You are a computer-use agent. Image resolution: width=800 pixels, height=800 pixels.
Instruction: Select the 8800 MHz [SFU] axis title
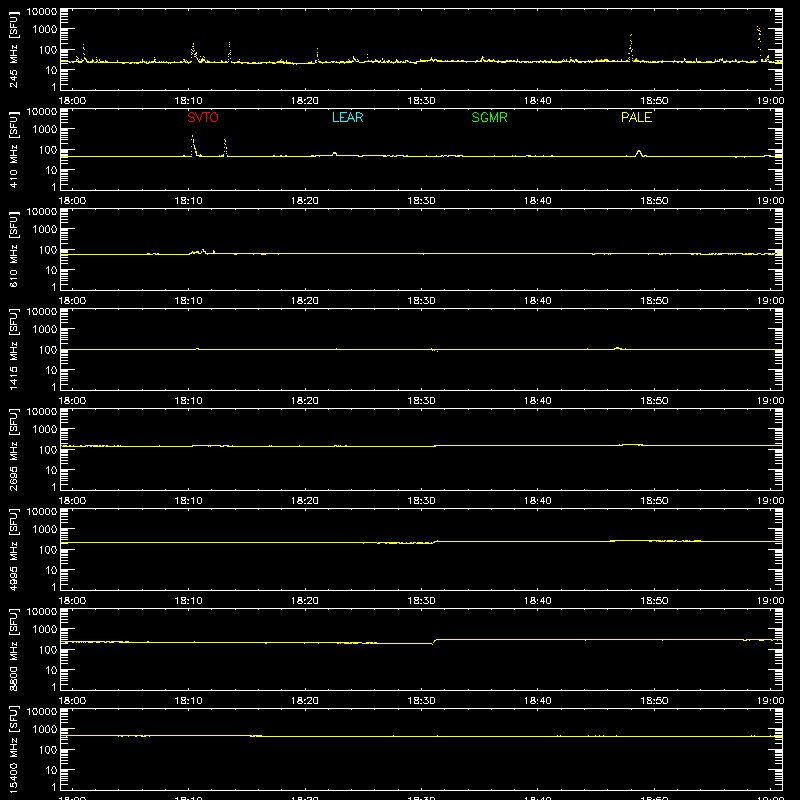click(x=13, y=649)
